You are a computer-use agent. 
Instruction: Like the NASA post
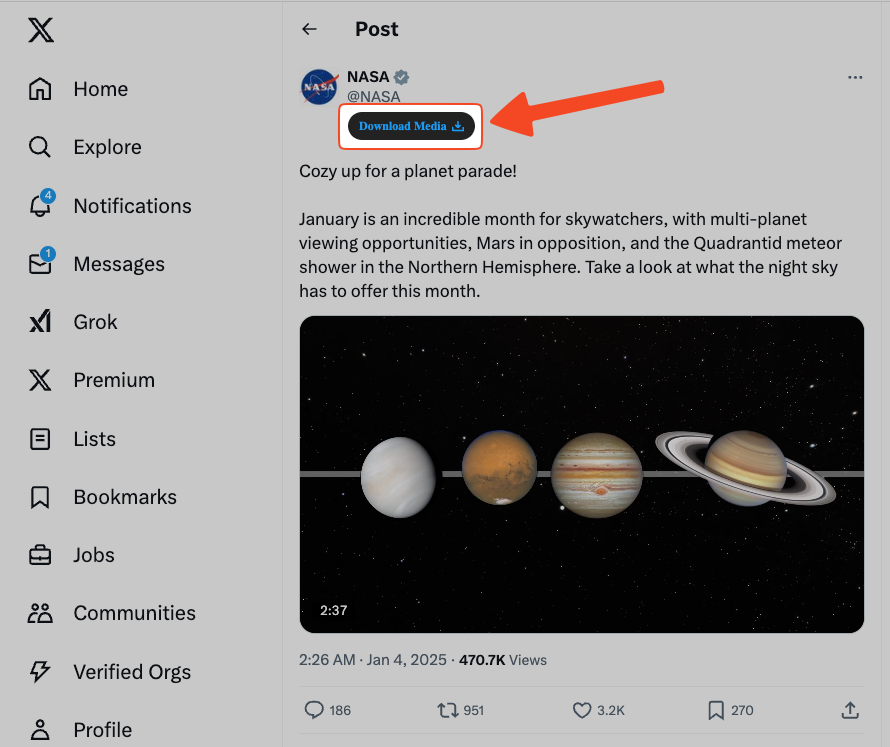click(582, 710)
